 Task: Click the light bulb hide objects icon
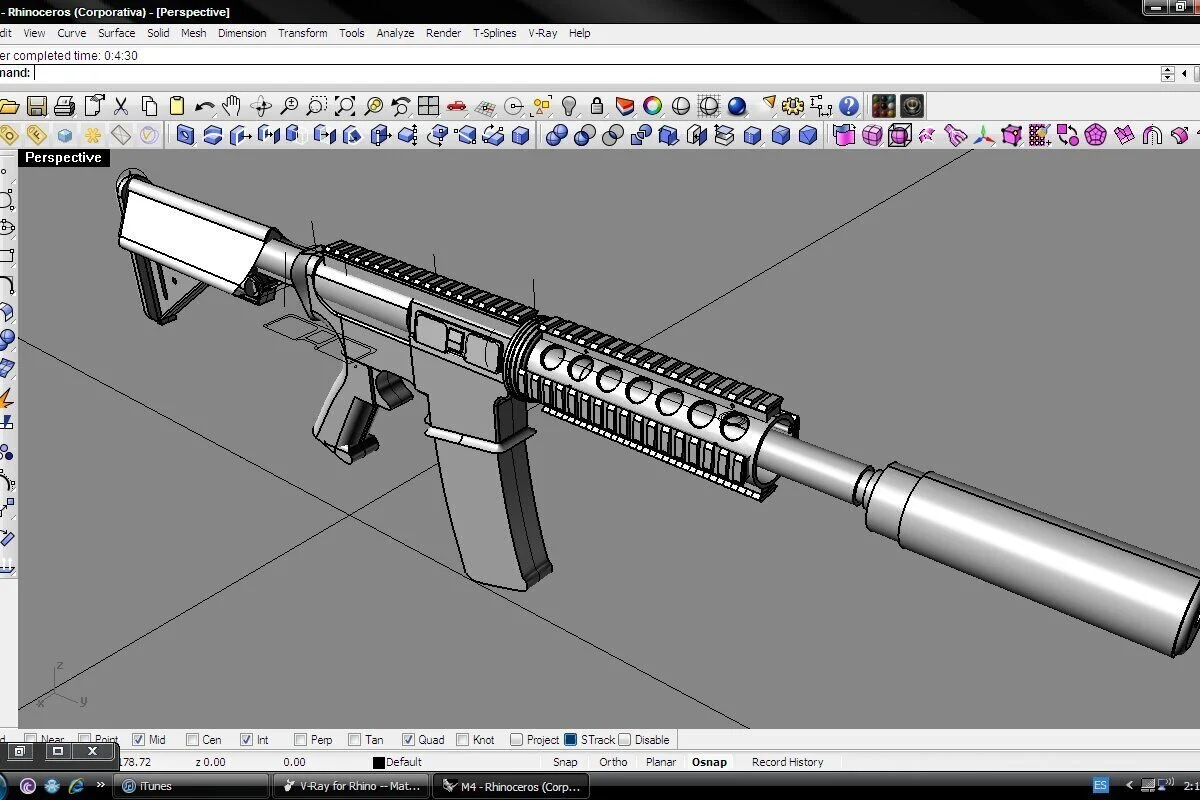570,106
